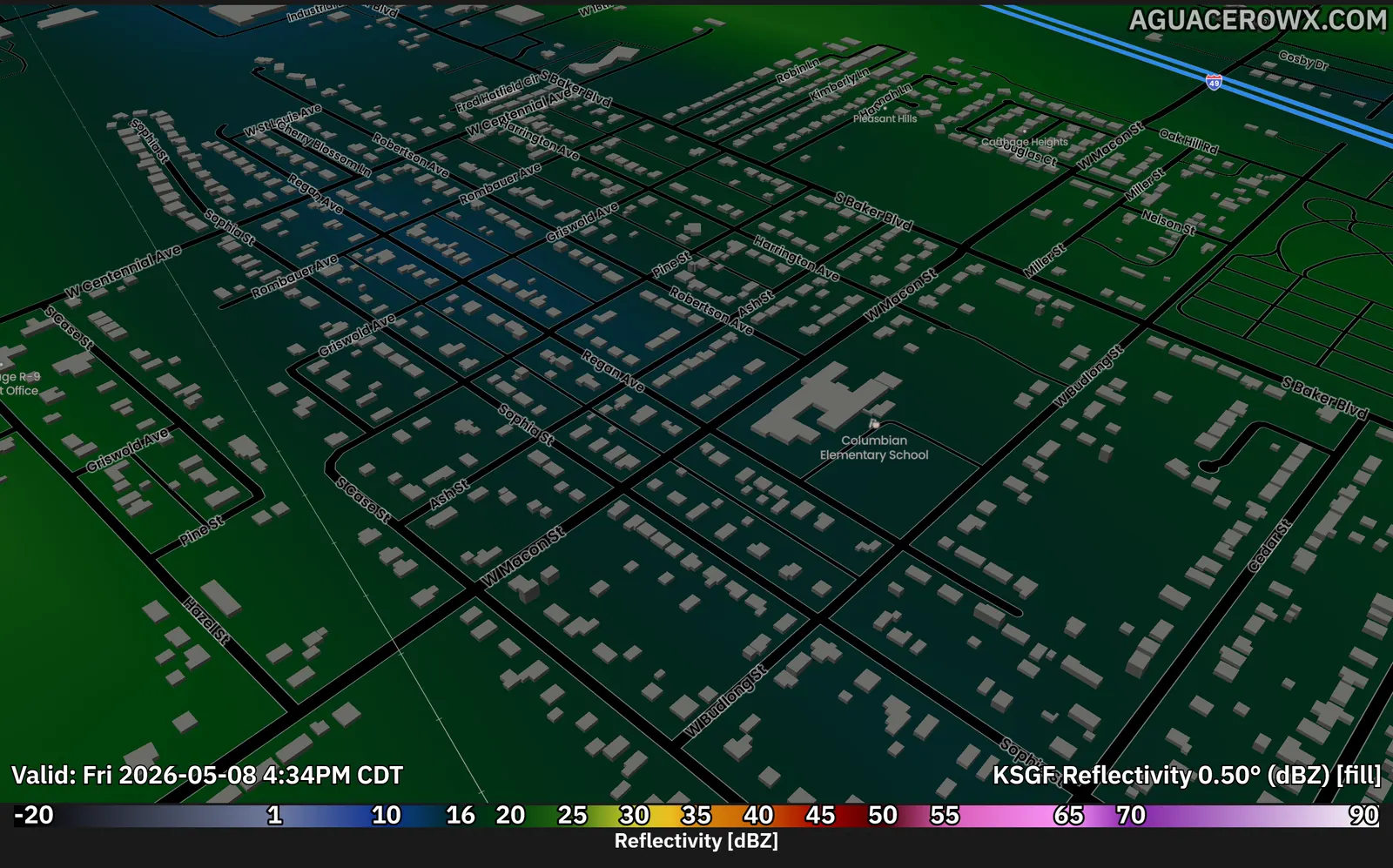Click the 90 label on the reflectivity scale
Screen dimensions: 1393x868
click(1363, 815)
